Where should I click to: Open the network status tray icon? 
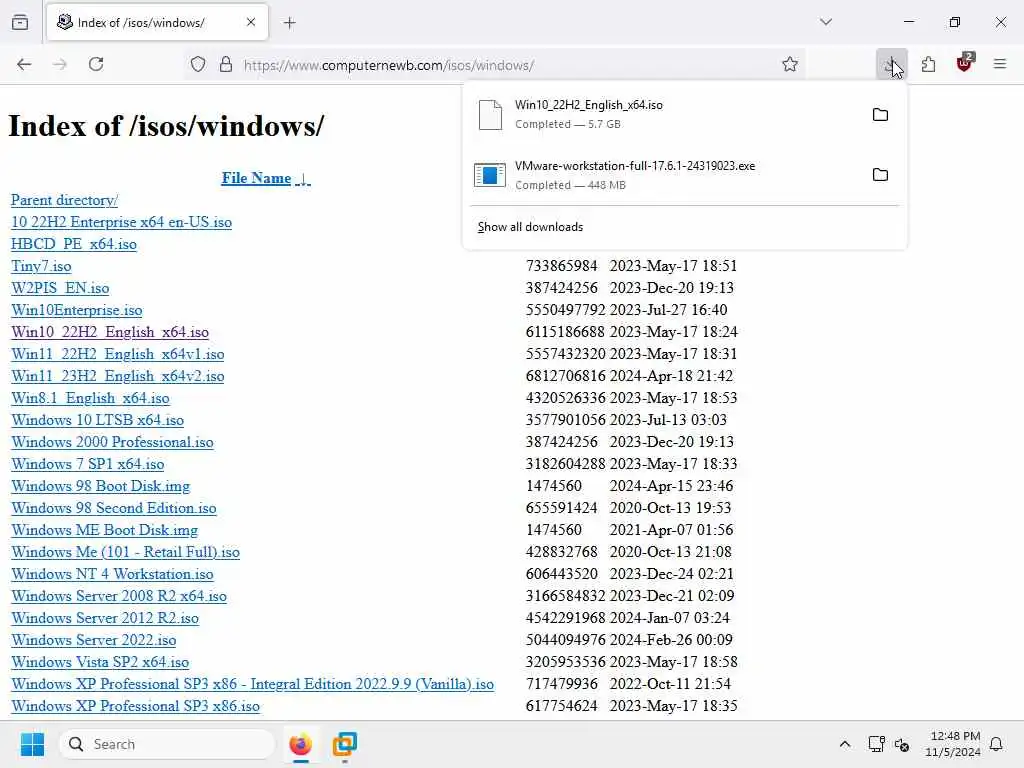pyautogui.click(x=876, y=744)
